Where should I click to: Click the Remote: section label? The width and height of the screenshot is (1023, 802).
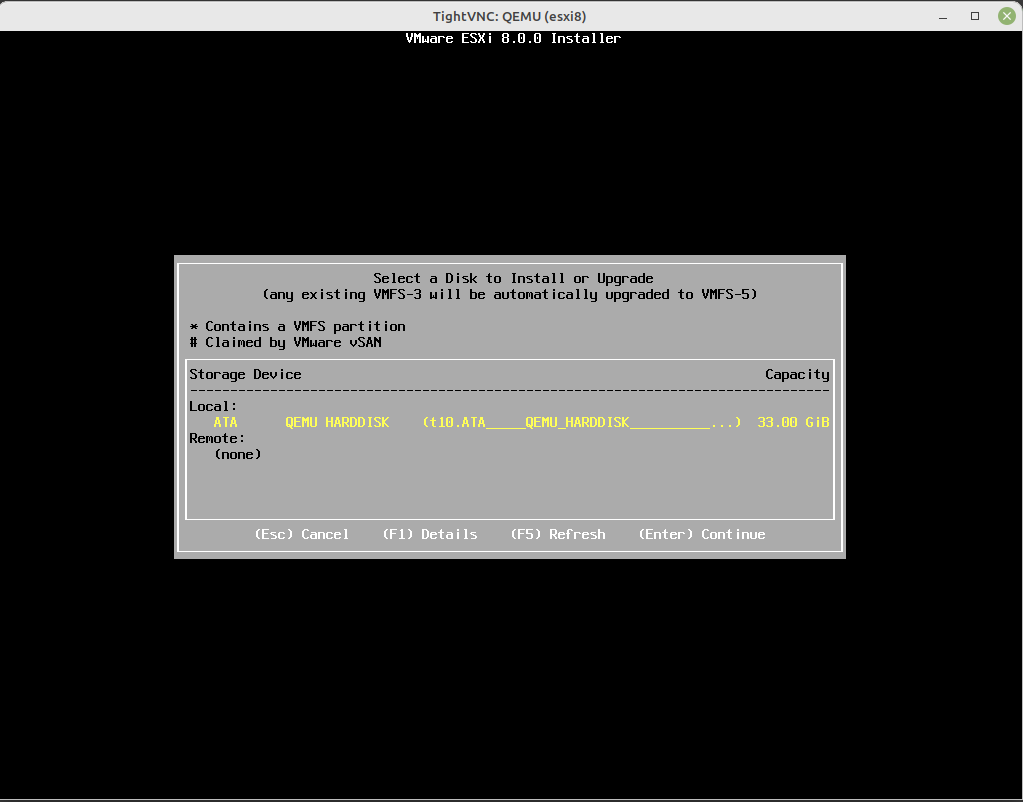point(217,438)
